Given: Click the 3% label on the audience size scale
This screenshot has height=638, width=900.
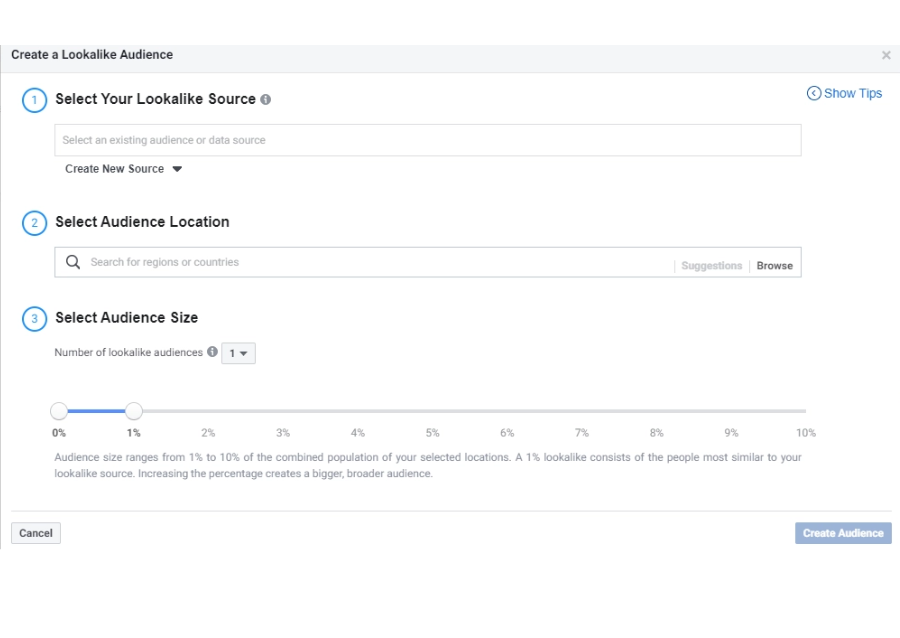Looking at the screenshot, I should point(283,433).
